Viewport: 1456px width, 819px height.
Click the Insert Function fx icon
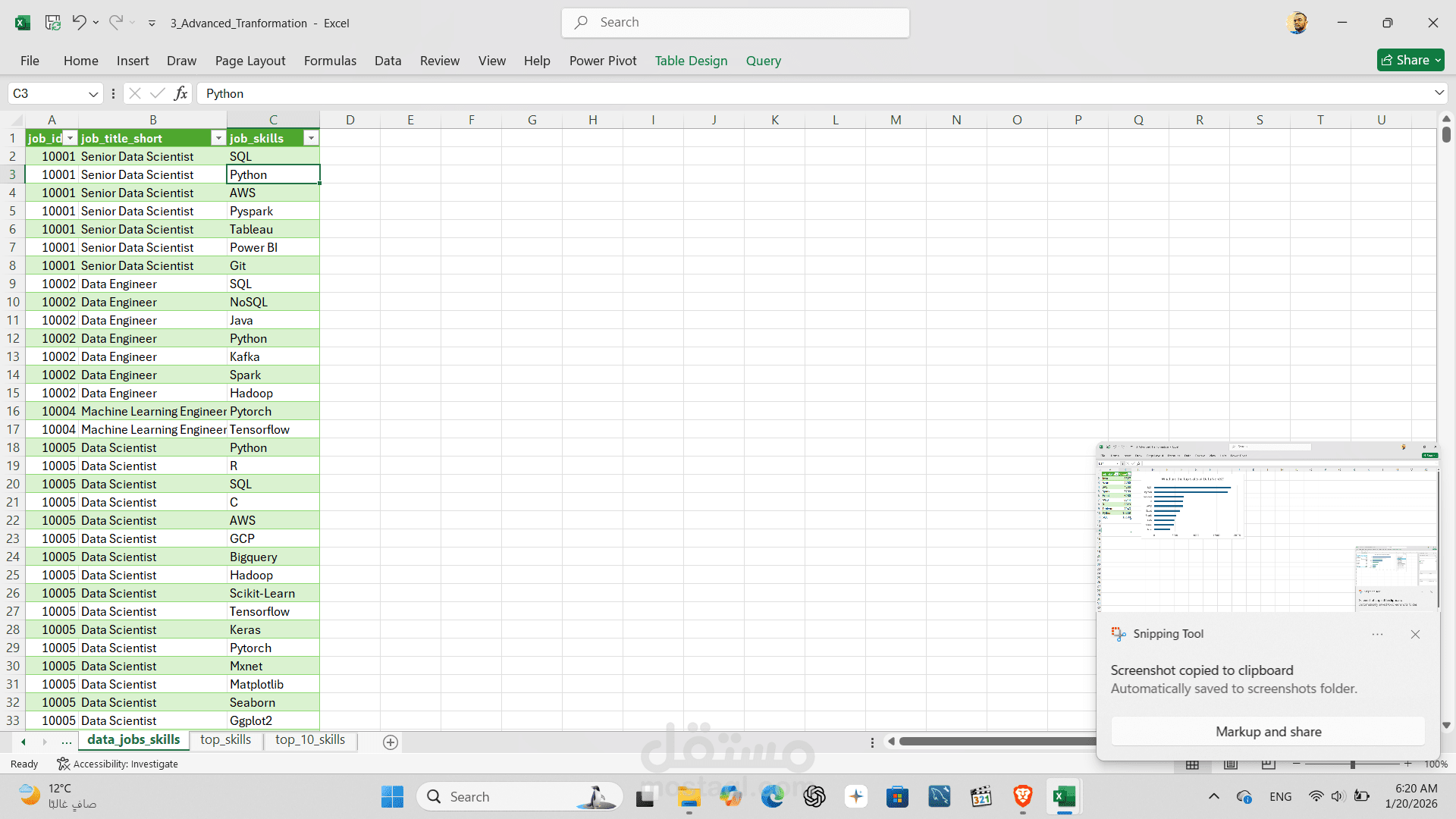(180, 93)
